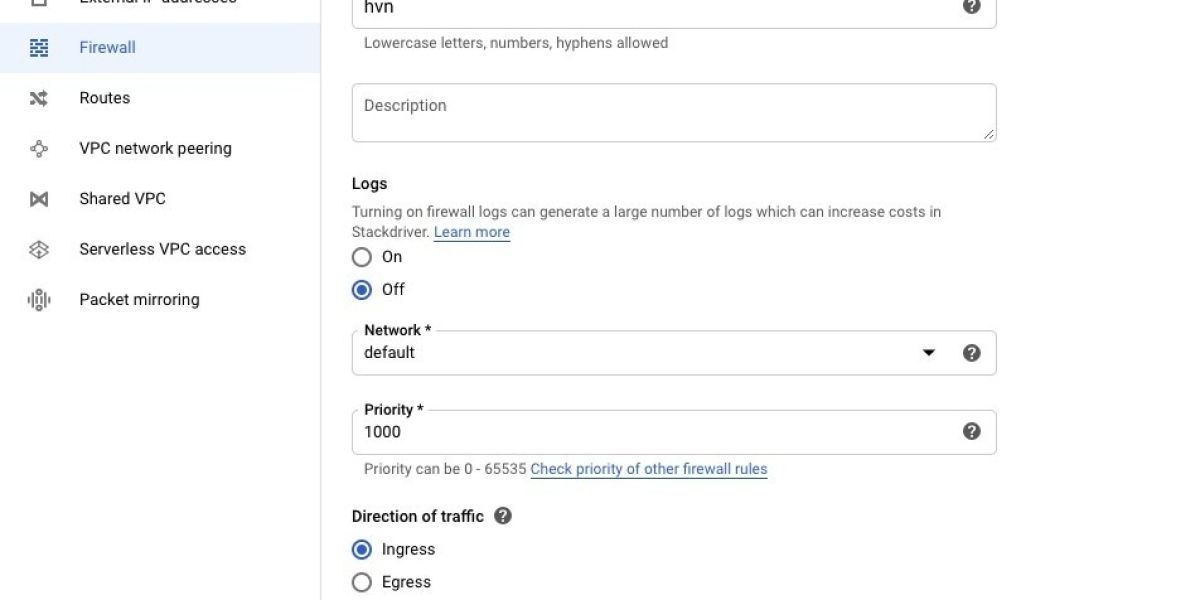Select Ingress traffic direction
Screen dimensions: 1200x600
point(362,550)
